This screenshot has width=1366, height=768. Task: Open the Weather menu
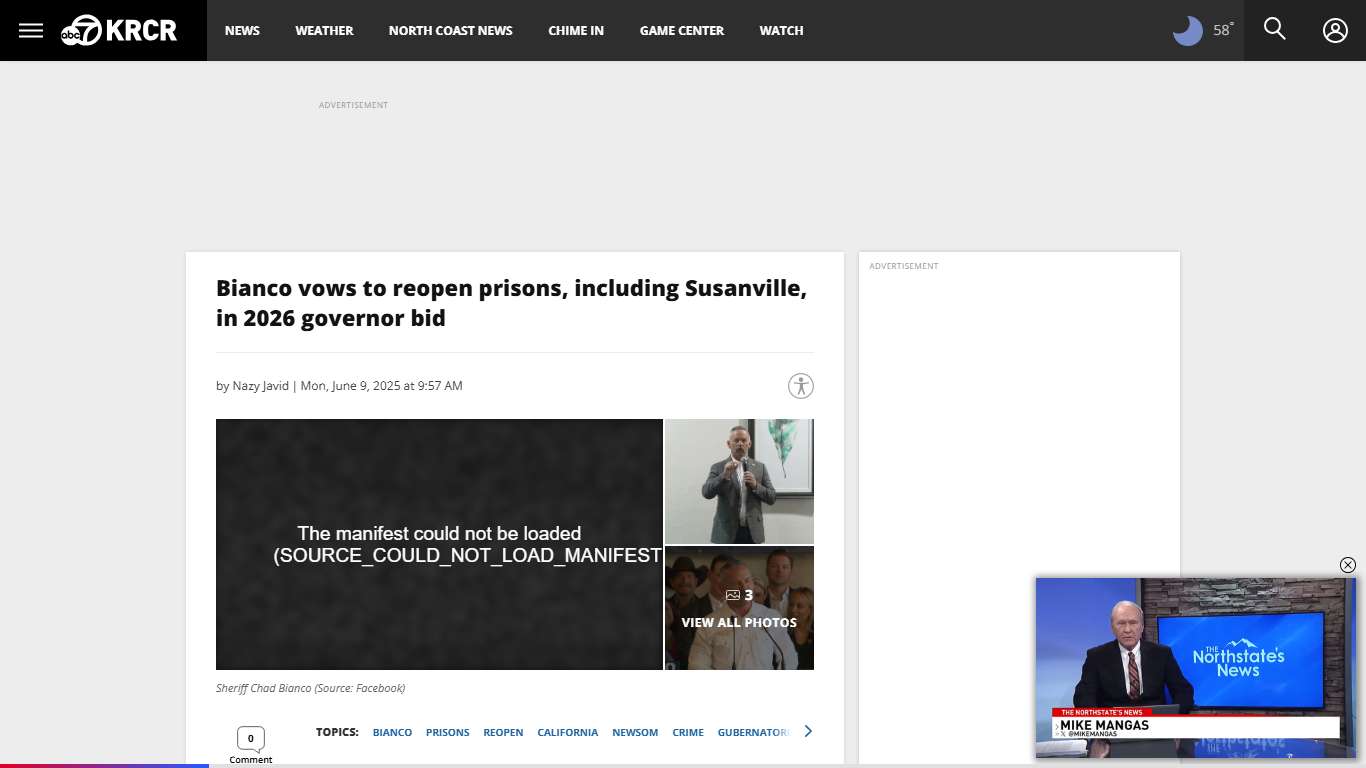(324, 31)
